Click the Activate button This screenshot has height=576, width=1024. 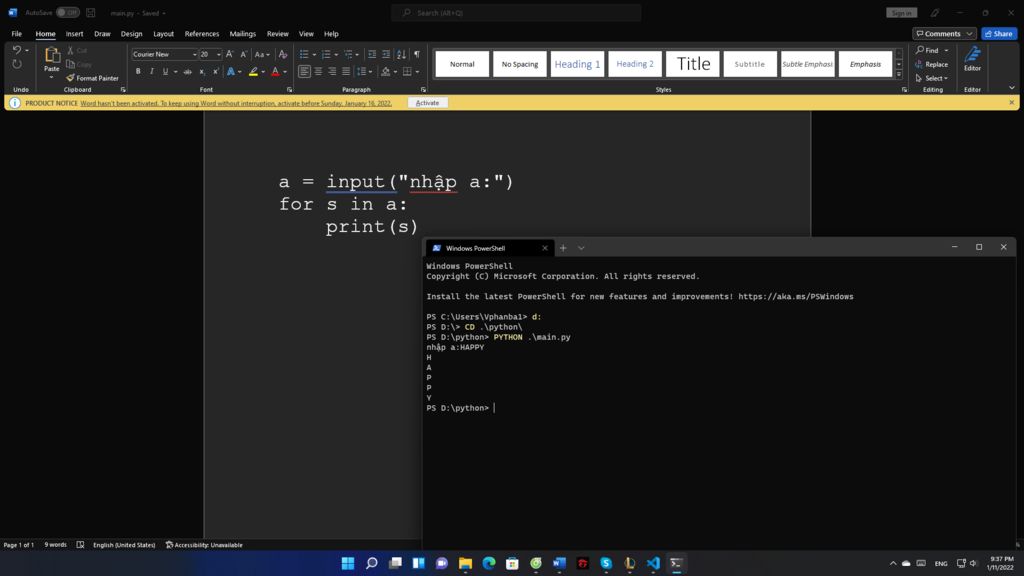tap(427, 103)
